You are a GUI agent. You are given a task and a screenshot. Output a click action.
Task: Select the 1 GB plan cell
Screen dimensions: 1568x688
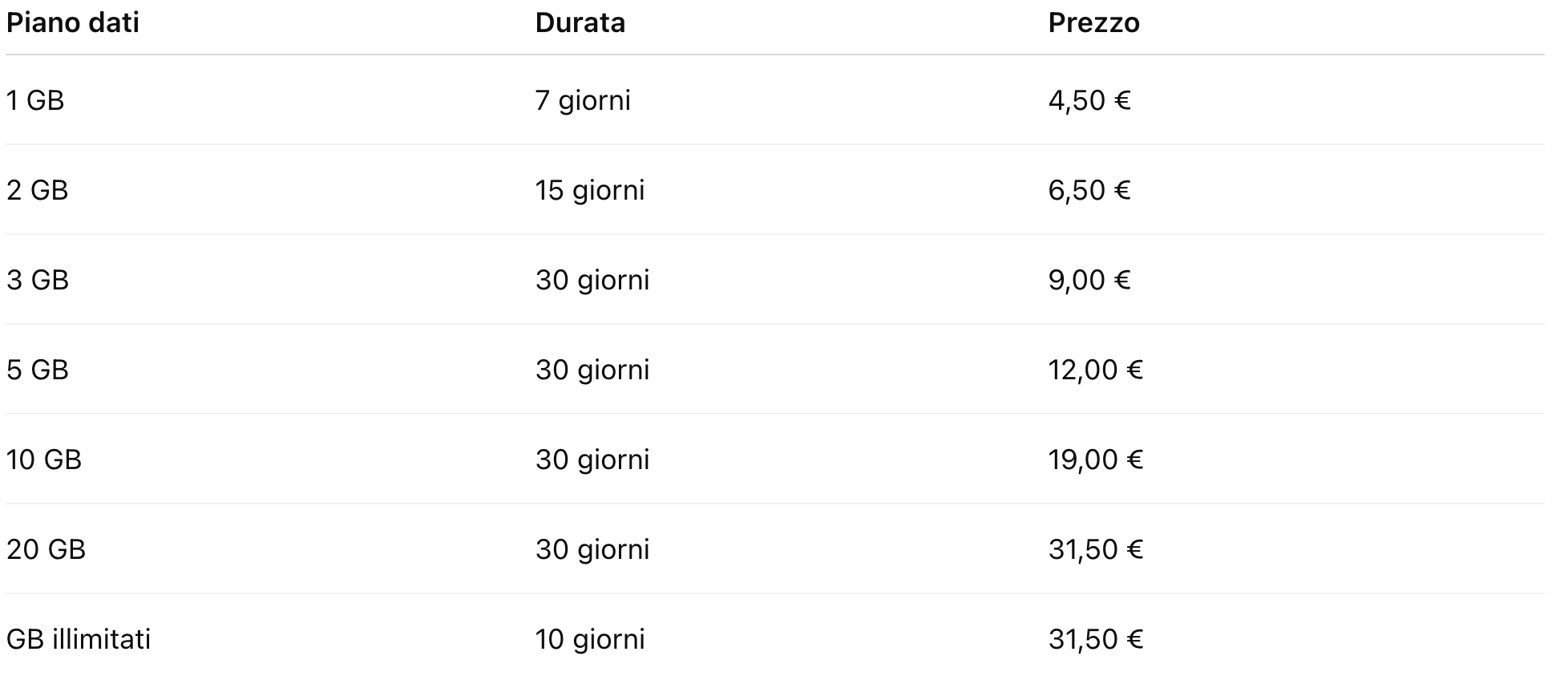pos(35,100)
